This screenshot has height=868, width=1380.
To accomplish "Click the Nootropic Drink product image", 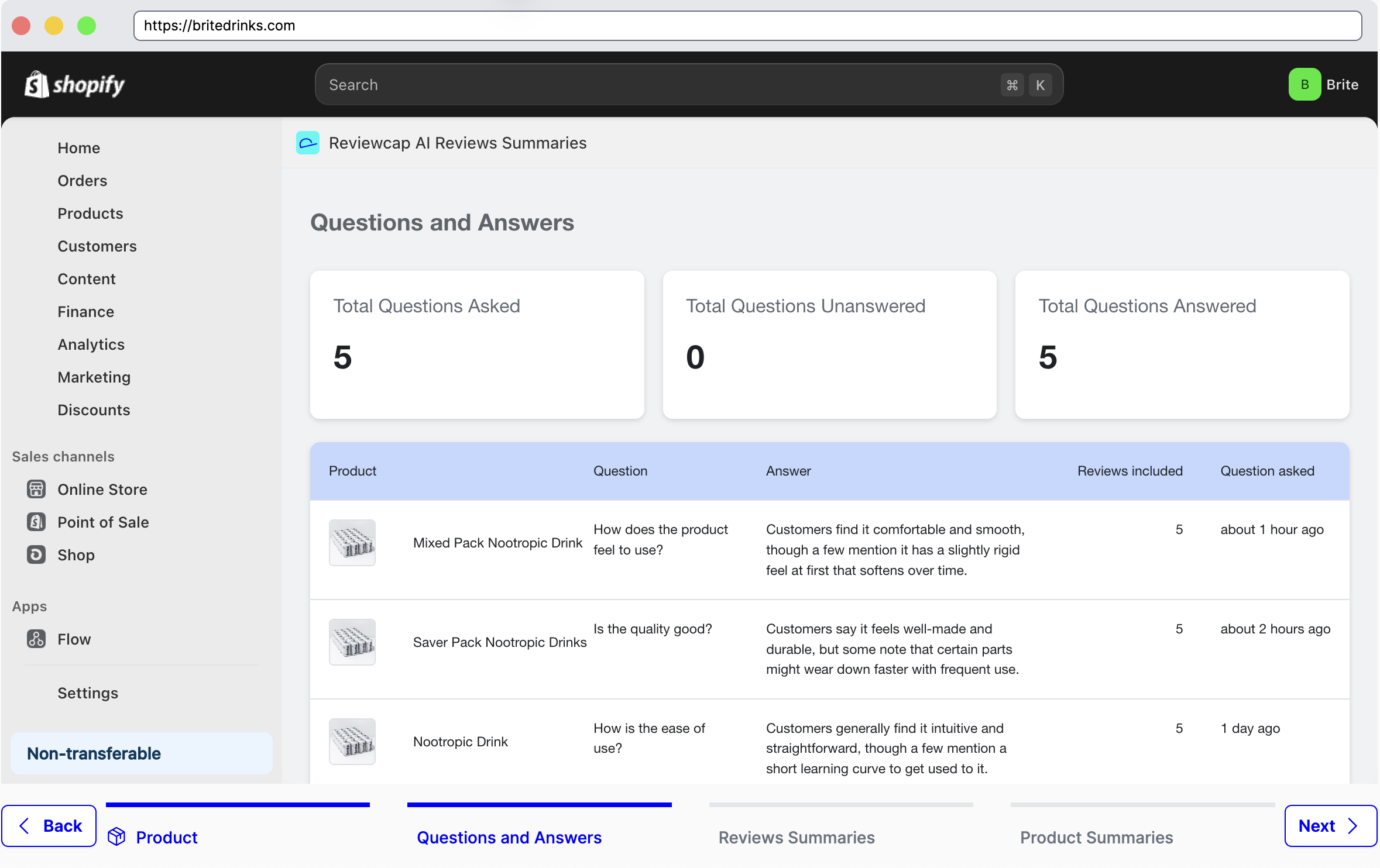I will coord(352,740).
